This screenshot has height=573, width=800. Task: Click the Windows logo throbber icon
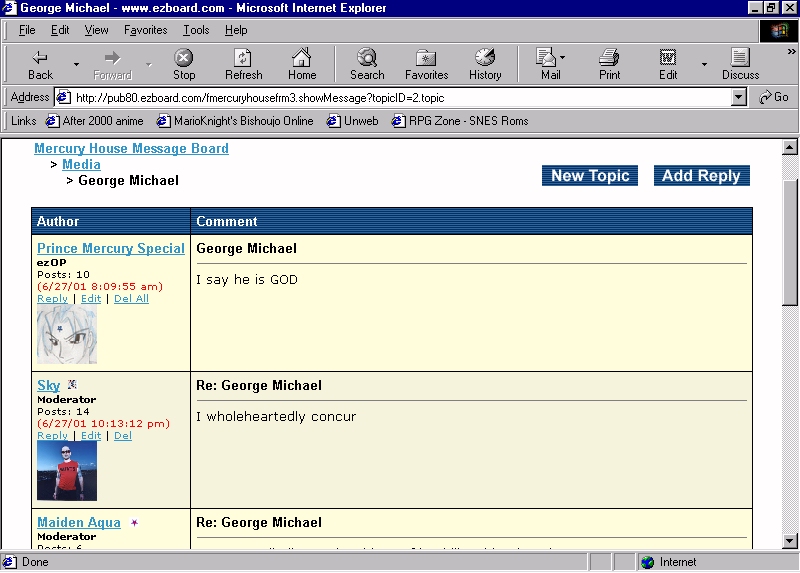pyautogui.click(x=779, y=31)
